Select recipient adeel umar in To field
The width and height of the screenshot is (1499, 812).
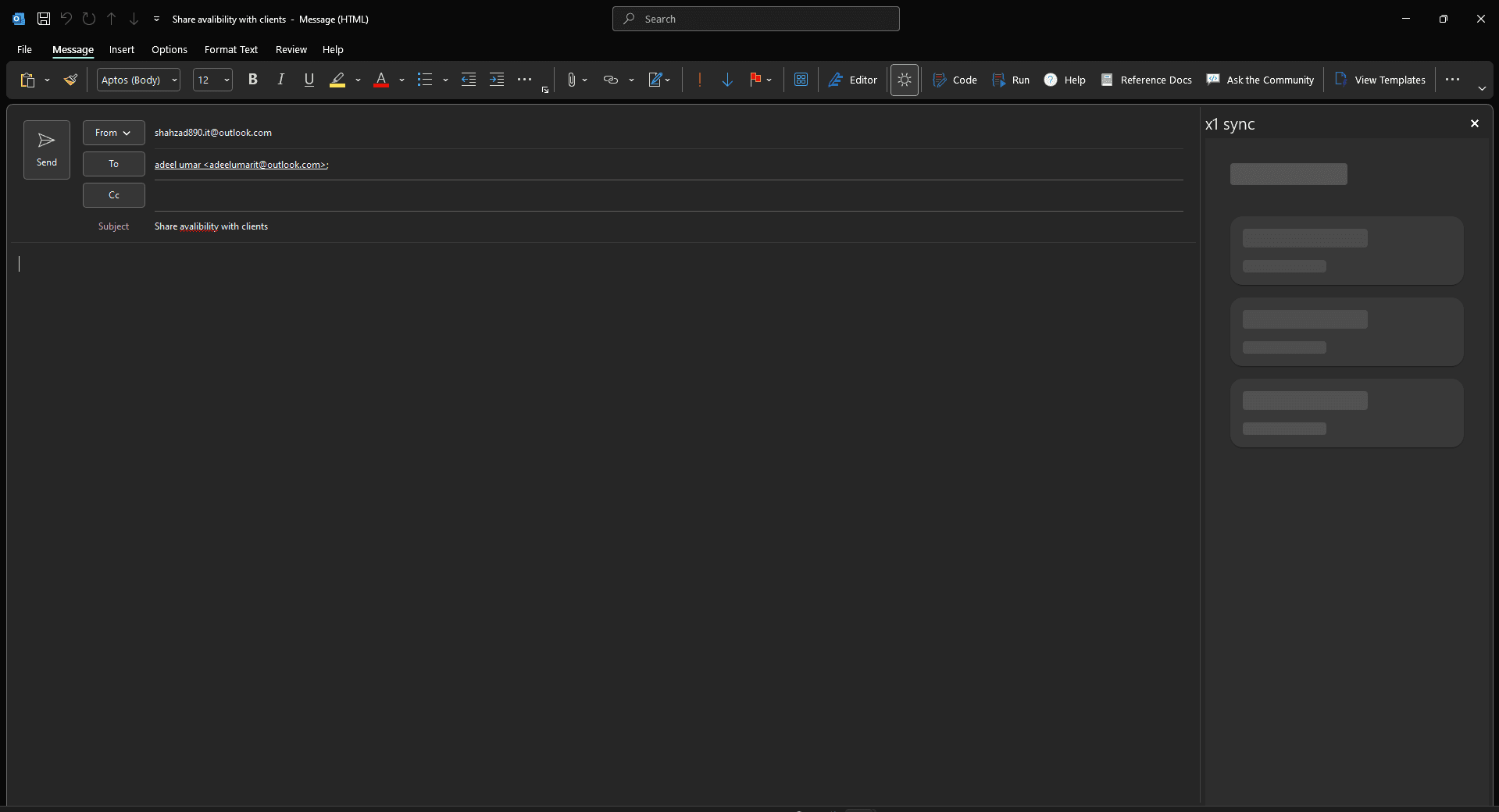coord(241,165)
